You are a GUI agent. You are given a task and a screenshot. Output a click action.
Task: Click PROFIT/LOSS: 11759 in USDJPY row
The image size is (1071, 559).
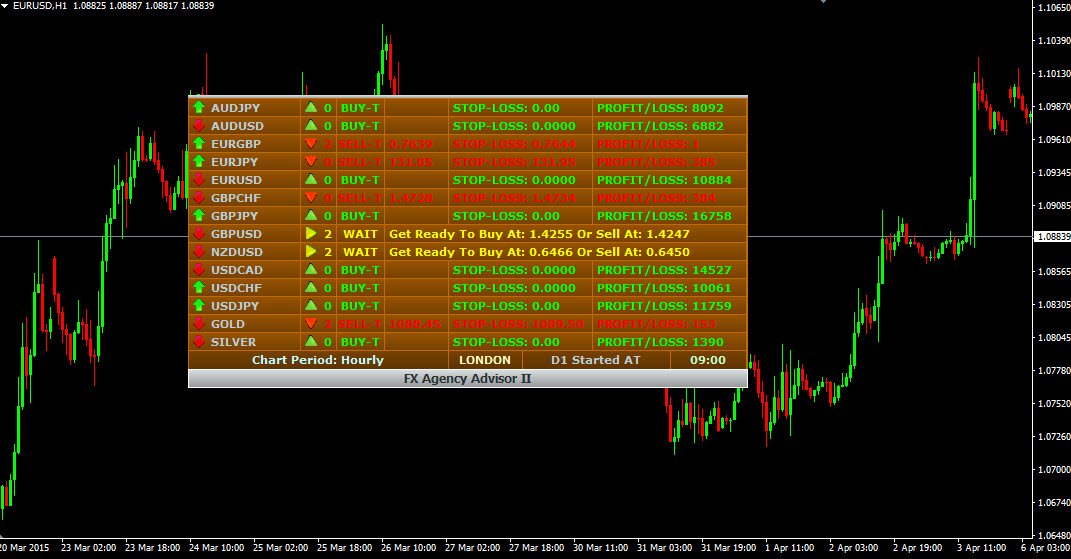(664, 306)
